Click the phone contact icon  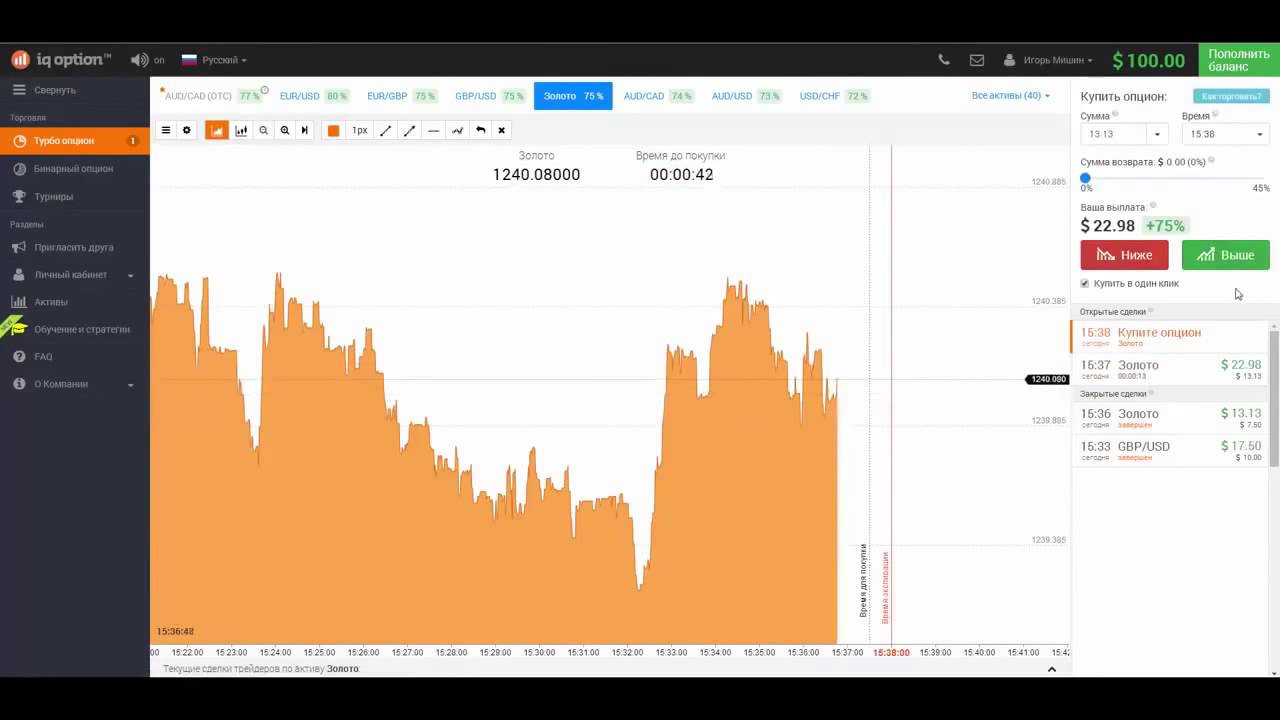coord(944,60)
